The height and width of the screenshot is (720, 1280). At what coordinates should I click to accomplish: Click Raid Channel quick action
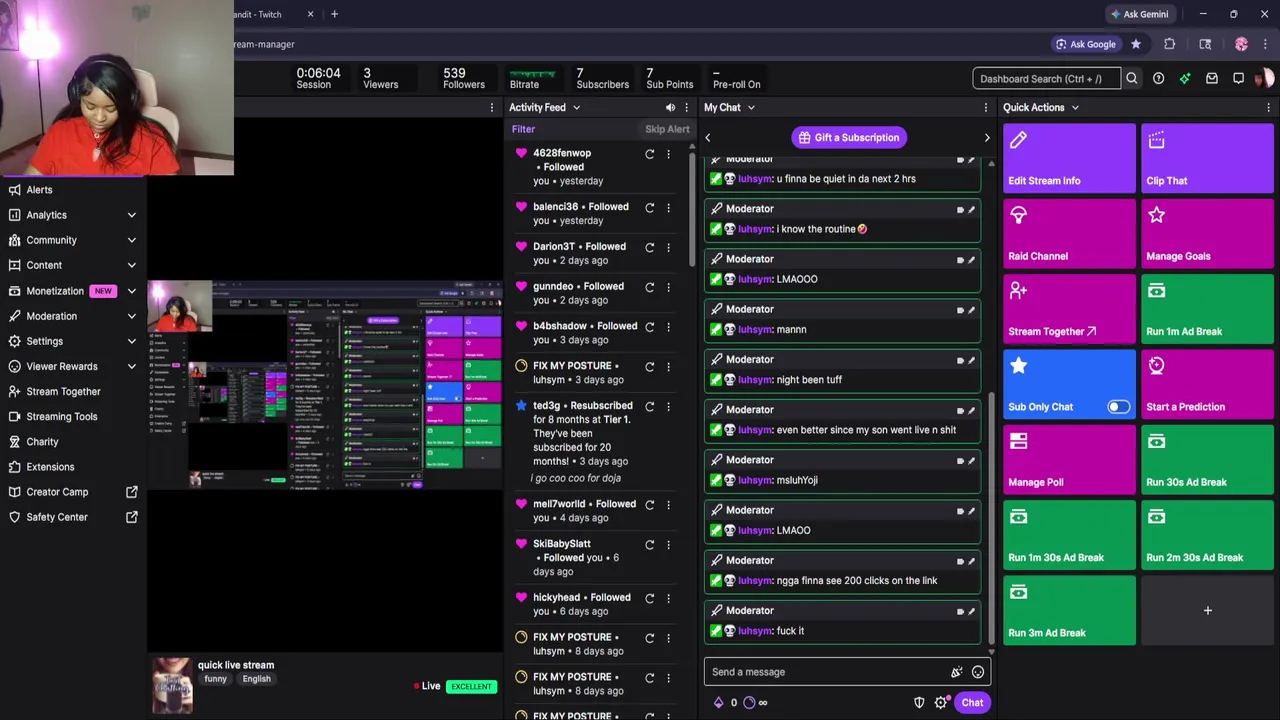[1069, 233]
